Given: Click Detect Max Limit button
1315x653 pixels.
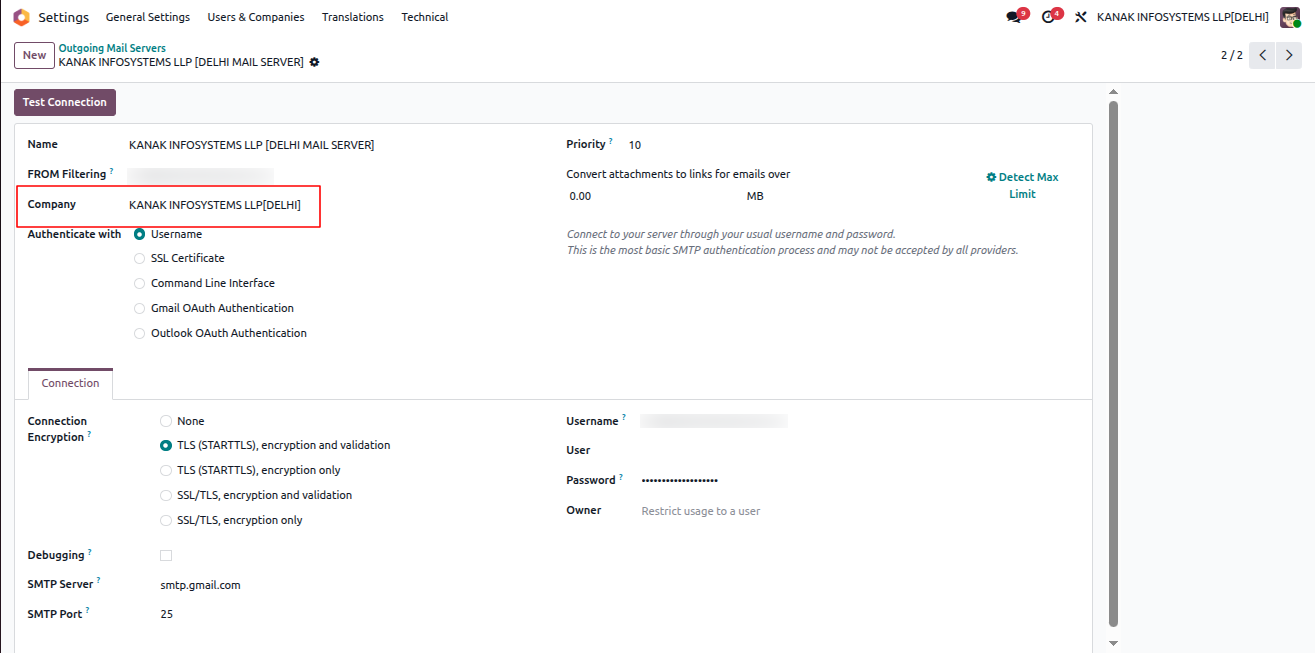Looking at the screenshot, I should tap(1022, 185).
